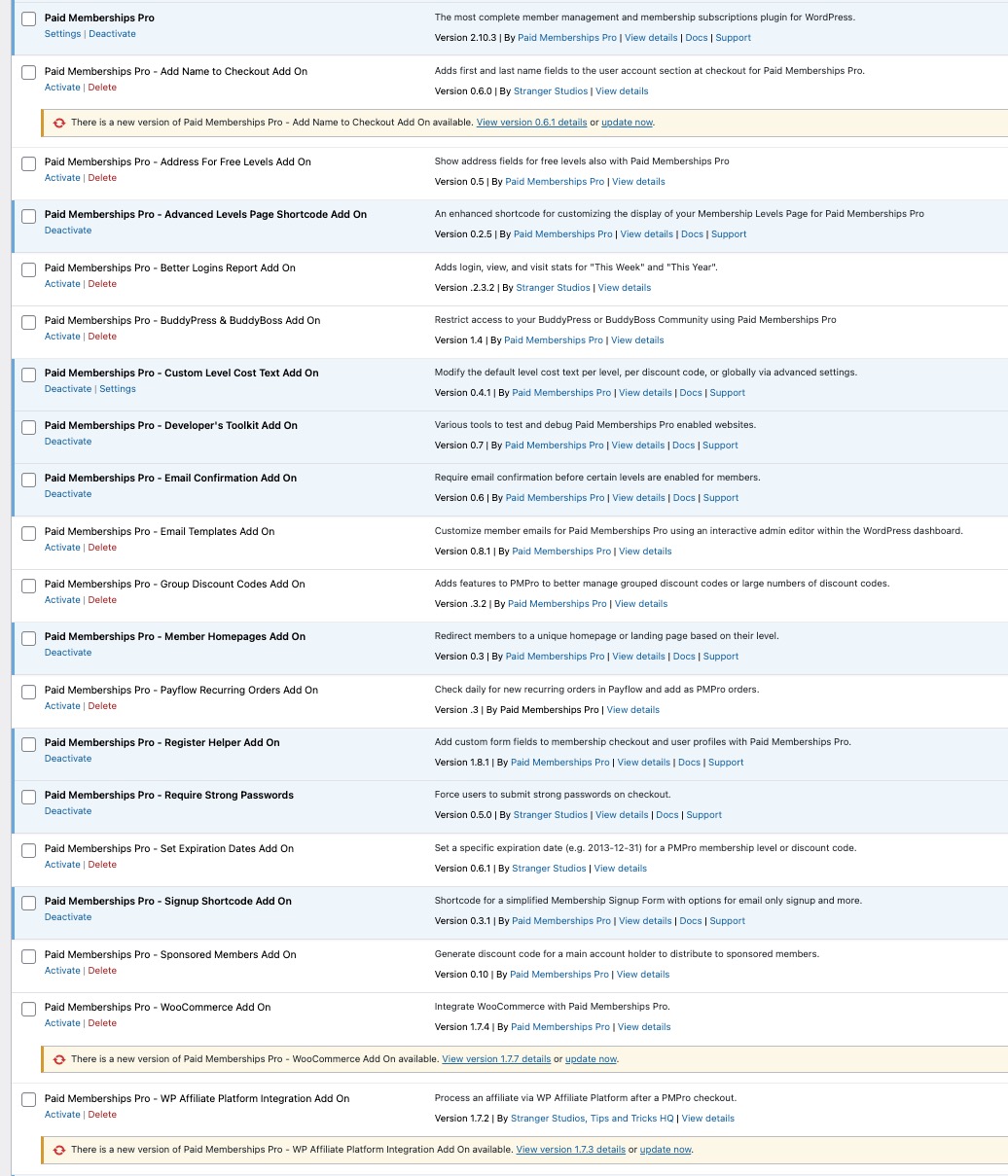Open Stranger Studios link for Better Logins Report
This screenshot has width=1008, height=1176.
pyautogui.click(x=554, y=288)
